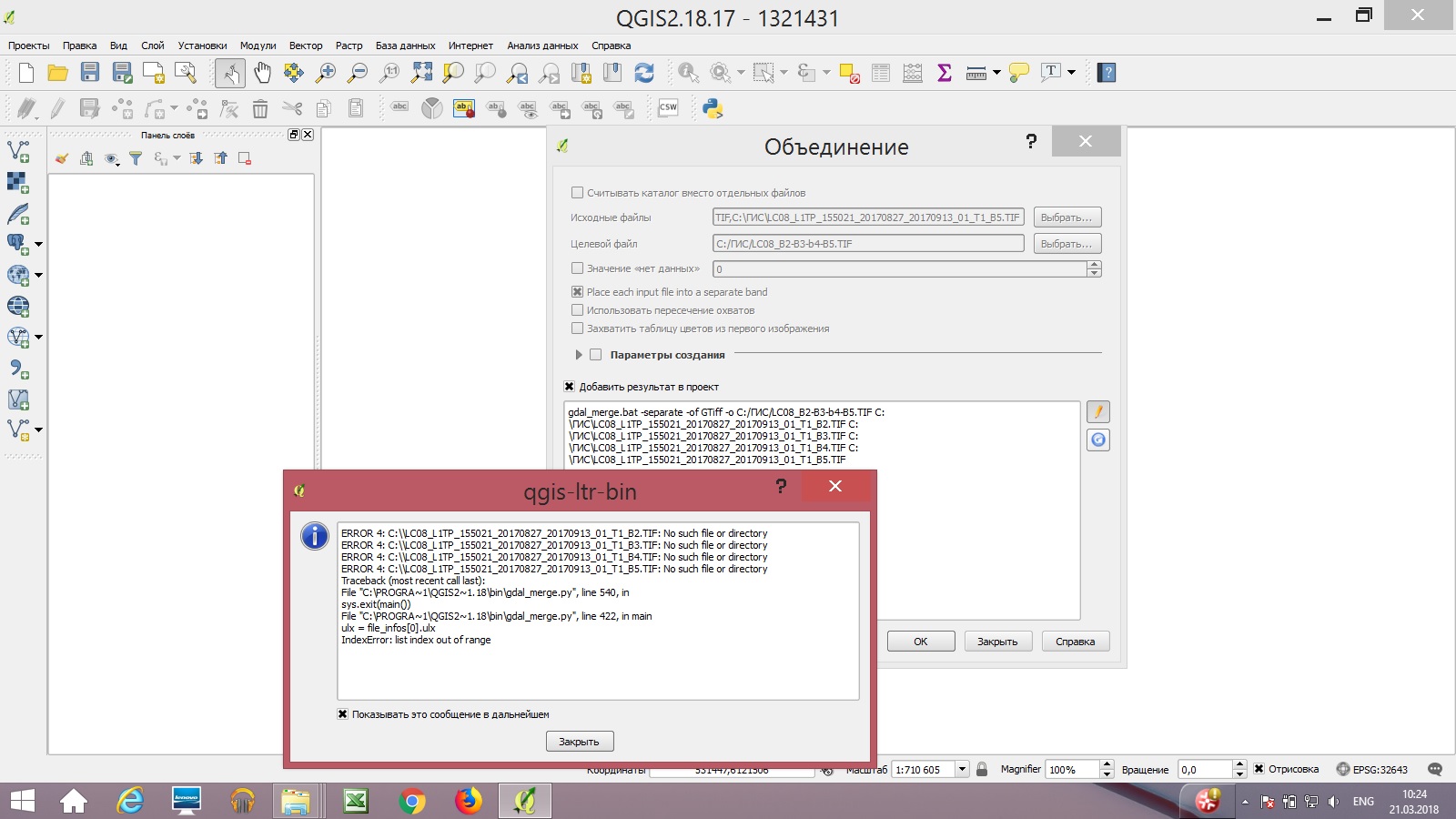Add a raster layer
Screen dimensions: 1456x819
(x=18, y=182)
